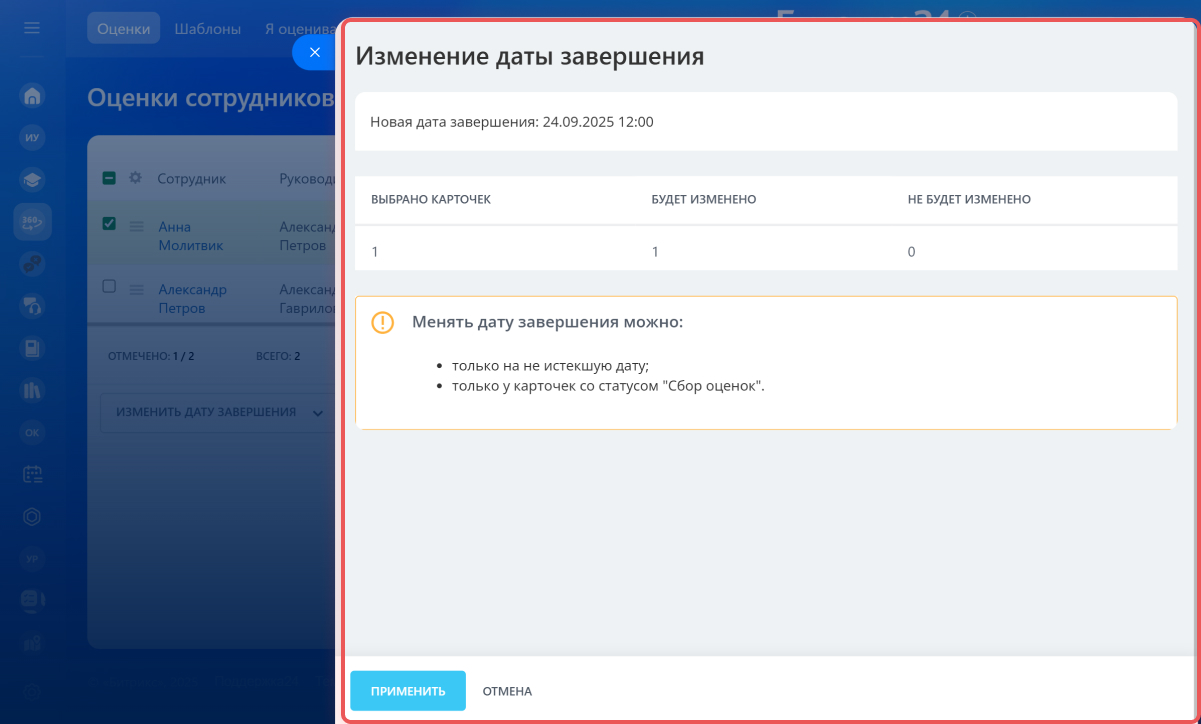Go to the Home icon in the sidebar
This screenshot has height=724, width=1201.
[32, 96]
